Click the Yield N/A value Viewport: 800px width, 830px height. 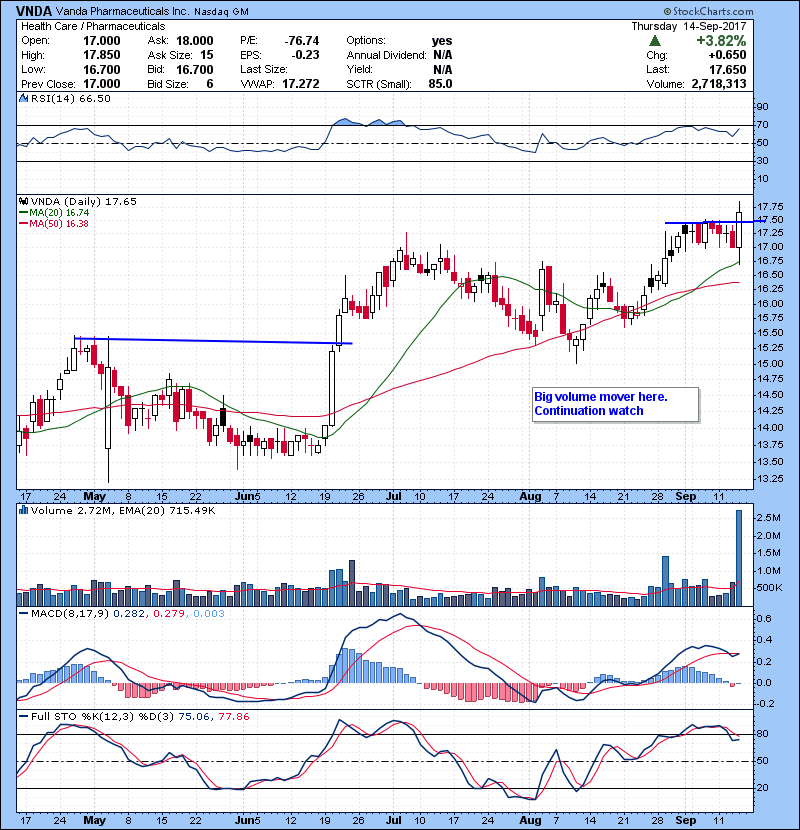click(443, 69)
